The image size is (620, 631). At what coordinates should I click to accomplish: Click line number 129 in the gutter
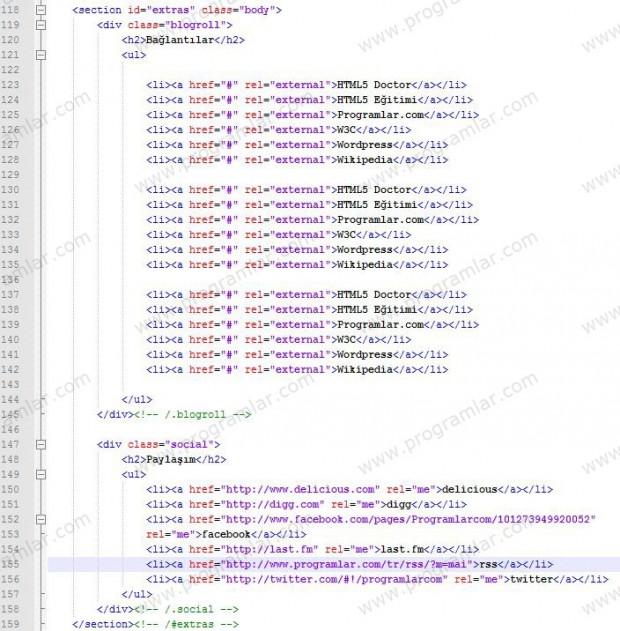pos(10,175)
